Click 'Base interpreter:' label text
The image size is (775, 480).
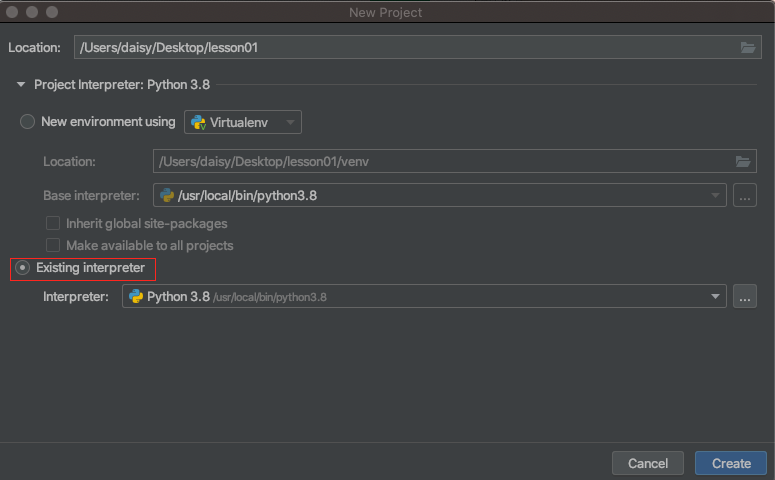coord(91,196)
